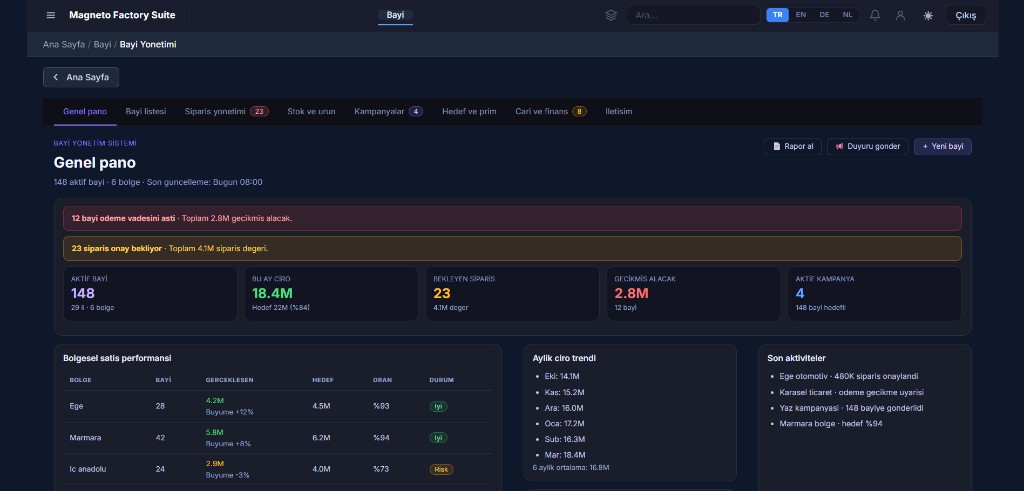Screen dimensions: 1024x491
Task: Select the NL language option
Action: (x=848, y=15)
